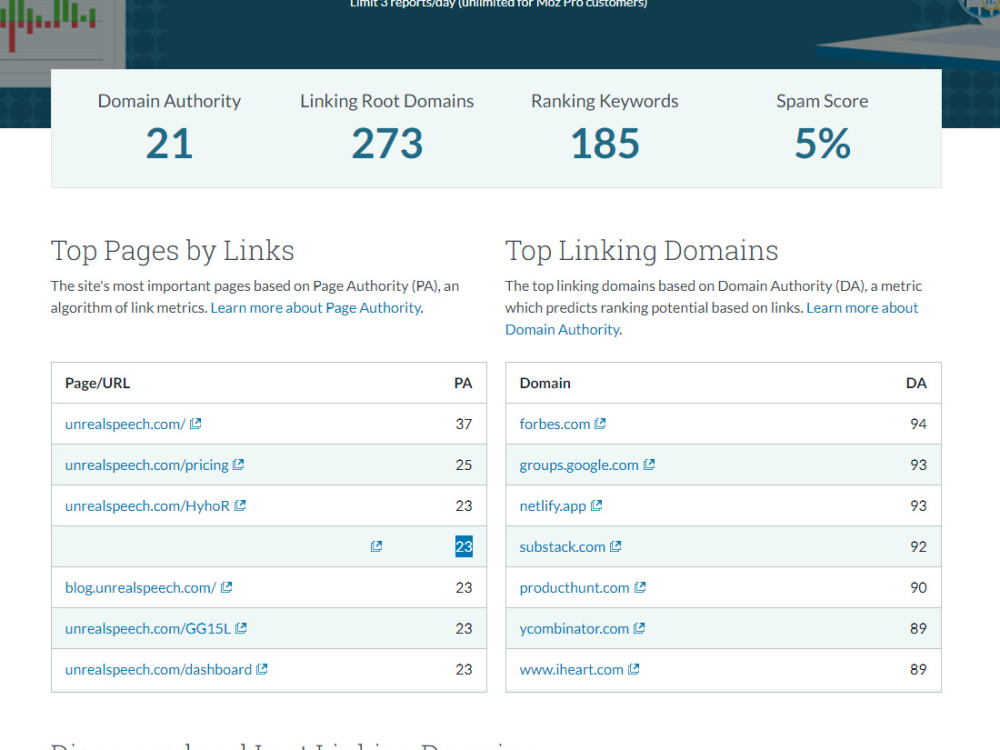Open external link icon beside ycombinator.com

639,628
